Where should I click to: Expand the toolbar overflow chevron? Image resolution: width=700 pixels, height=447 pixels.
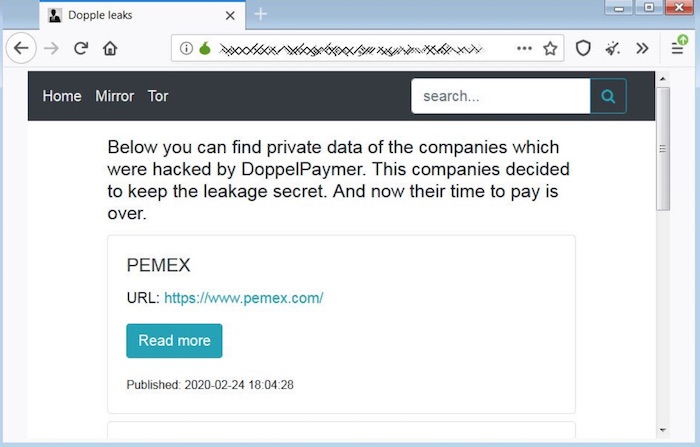[x=642, y=48]
